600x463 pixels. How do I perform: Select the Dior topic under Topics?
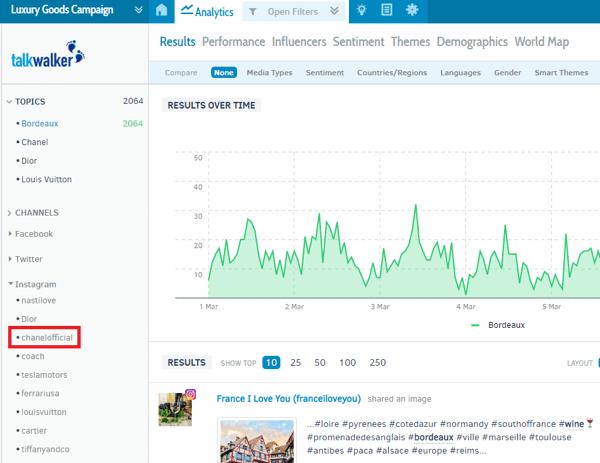29,161
